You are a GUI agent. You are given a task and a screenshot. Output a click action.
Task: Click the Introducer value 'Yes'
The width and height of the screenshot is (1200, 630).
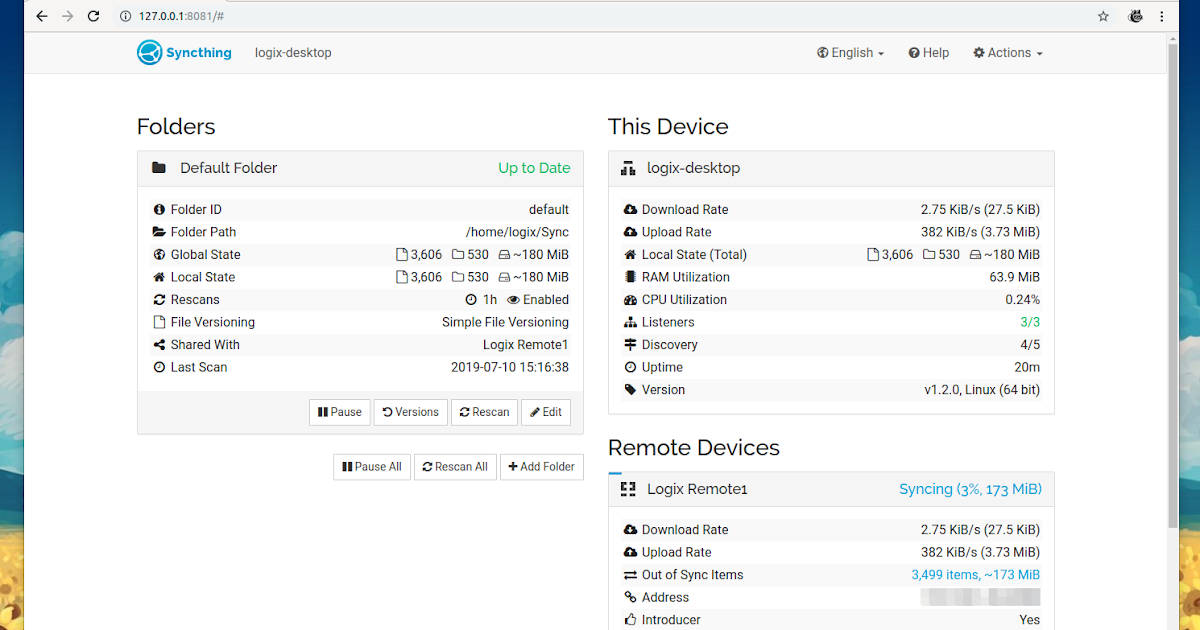(x=1030, y=620)
